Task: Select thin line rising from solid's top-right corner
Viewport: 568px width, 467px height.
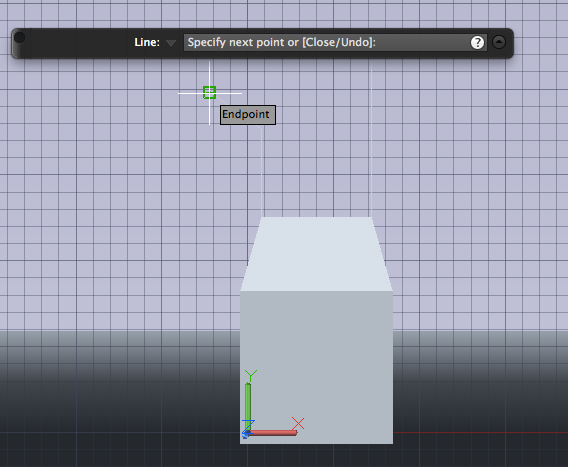Action: [x=371, y=139]
